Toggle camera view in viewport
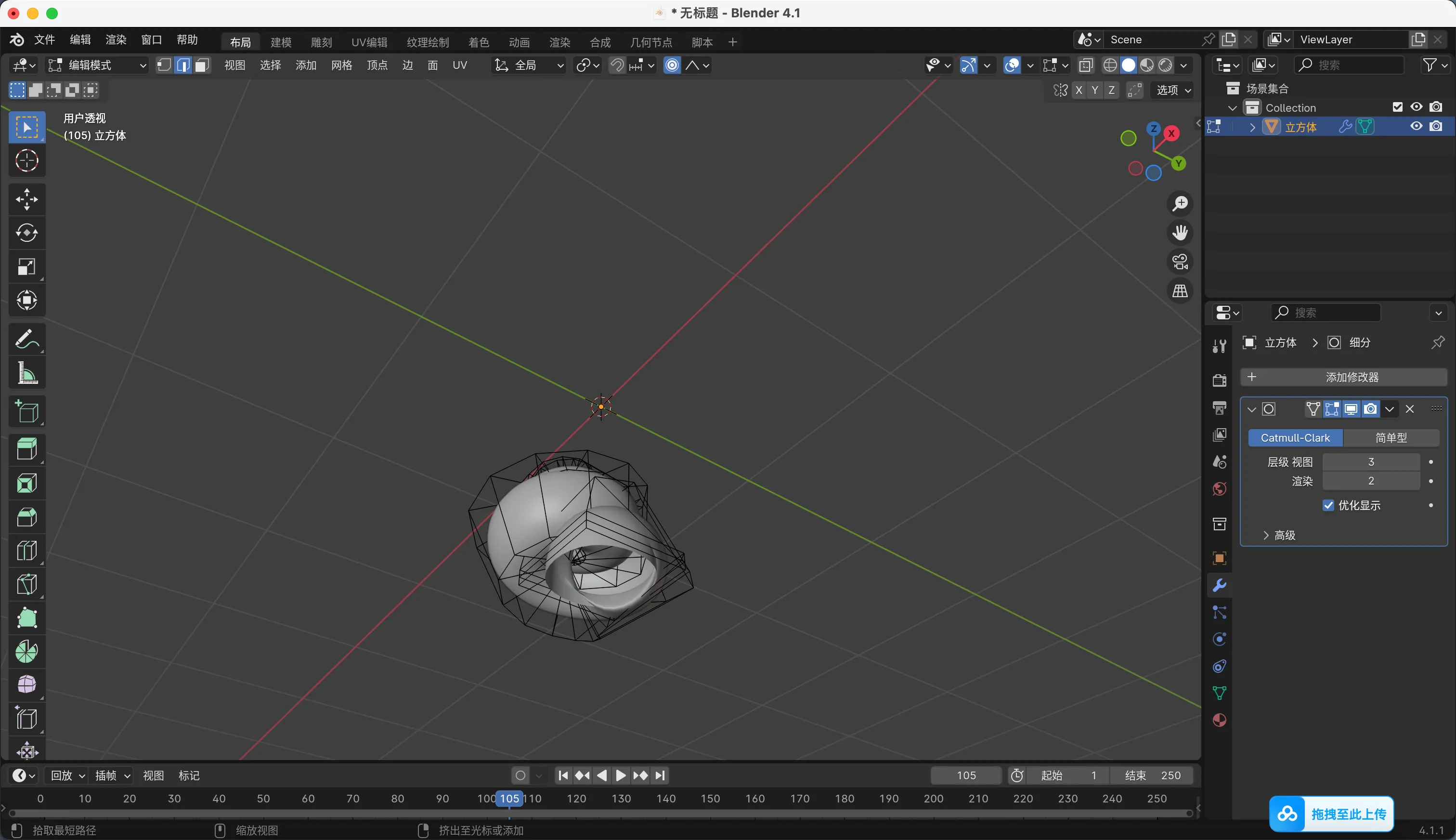The width and height of the screenshot is (1456, 840). [1180, 262]
